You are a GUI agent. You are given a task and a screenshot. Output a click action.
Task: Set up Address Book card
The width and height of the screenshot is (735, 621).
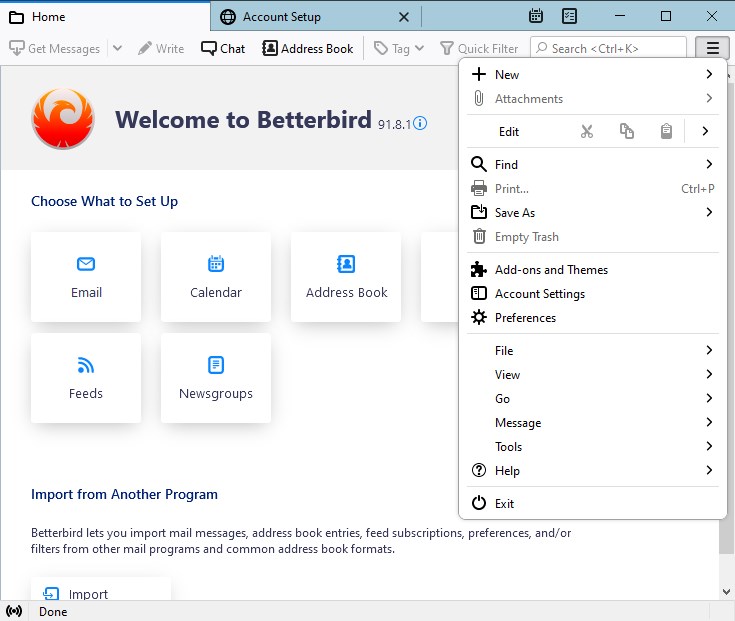[346, 277]
